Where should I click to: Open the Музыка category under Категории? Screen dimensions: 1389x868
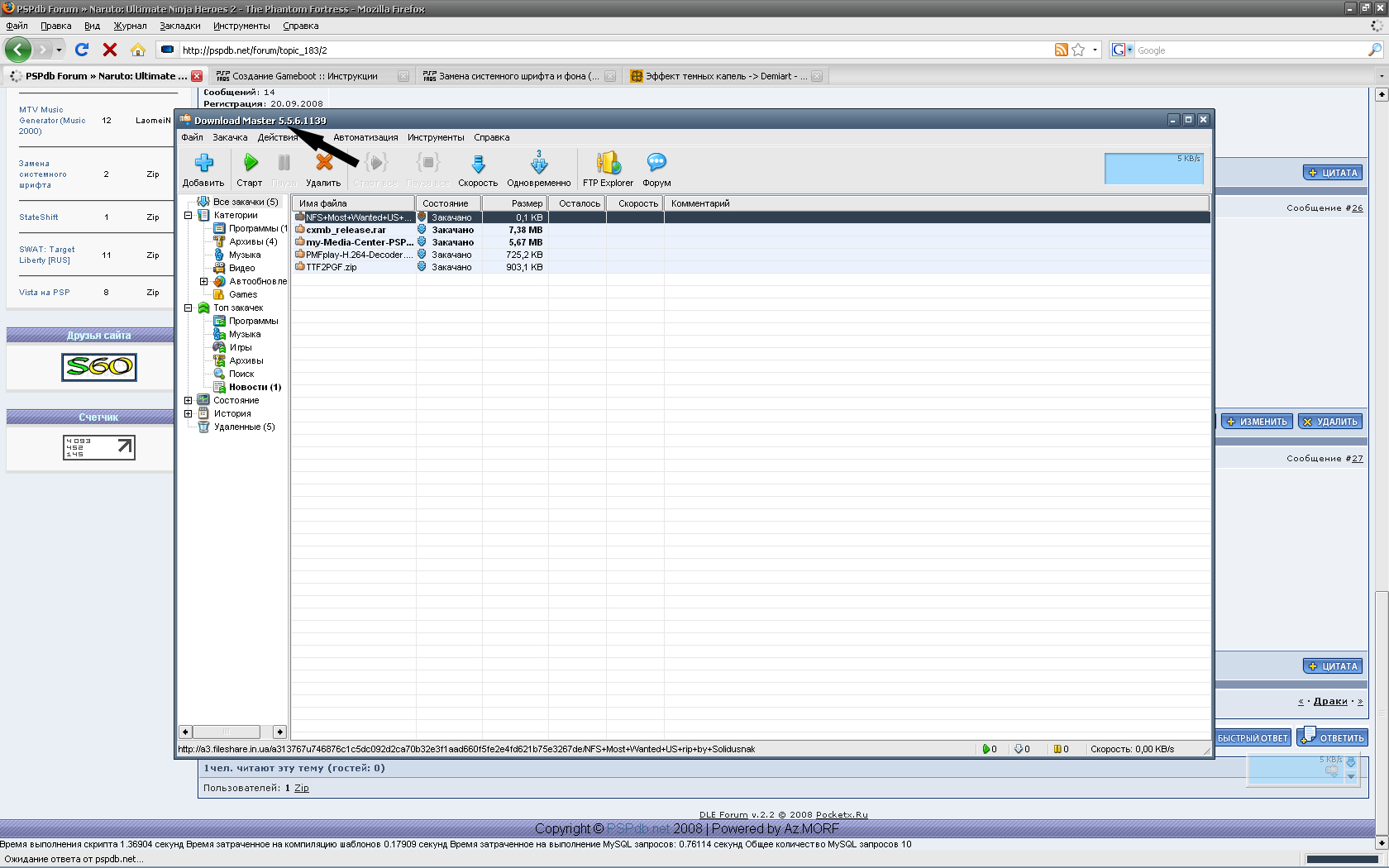245,255
